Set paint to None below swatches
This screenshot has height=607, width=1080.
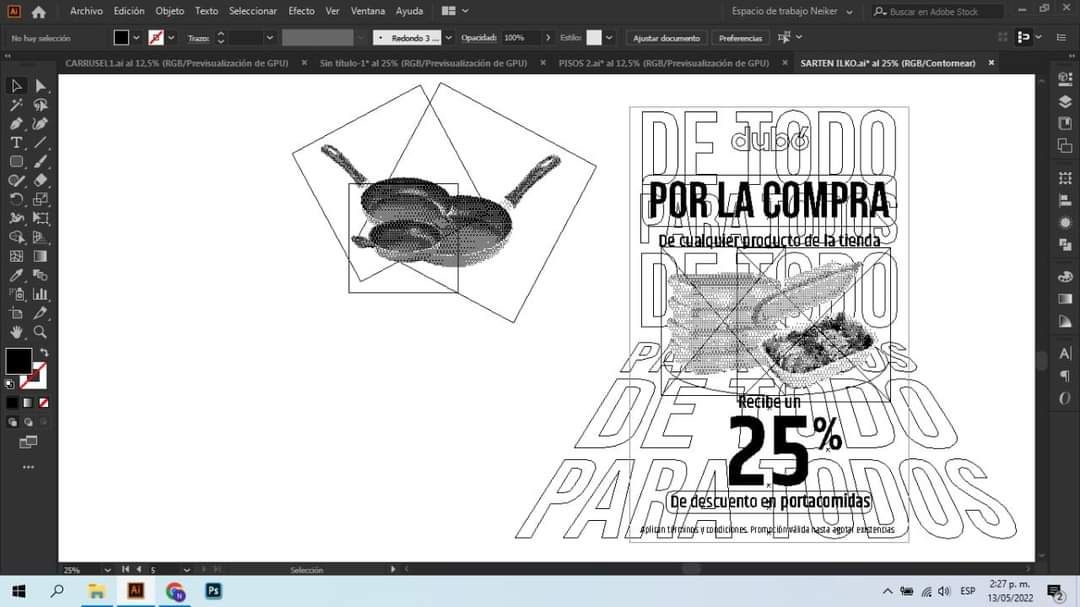coord(44,403)
